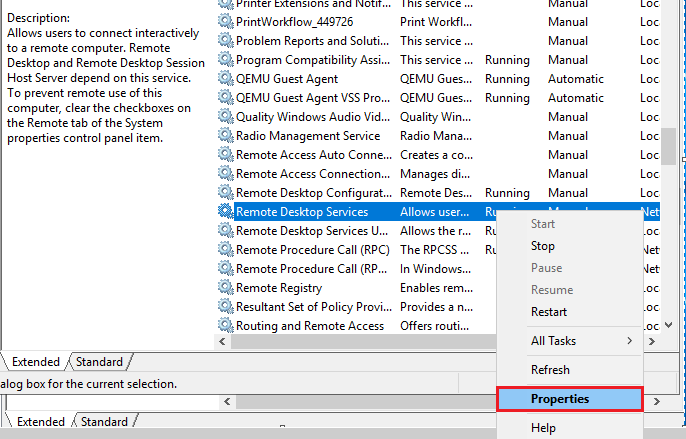This screenshot has height=439, width=686.
Task: Select the Remote Registry service name
Action: 279,288
